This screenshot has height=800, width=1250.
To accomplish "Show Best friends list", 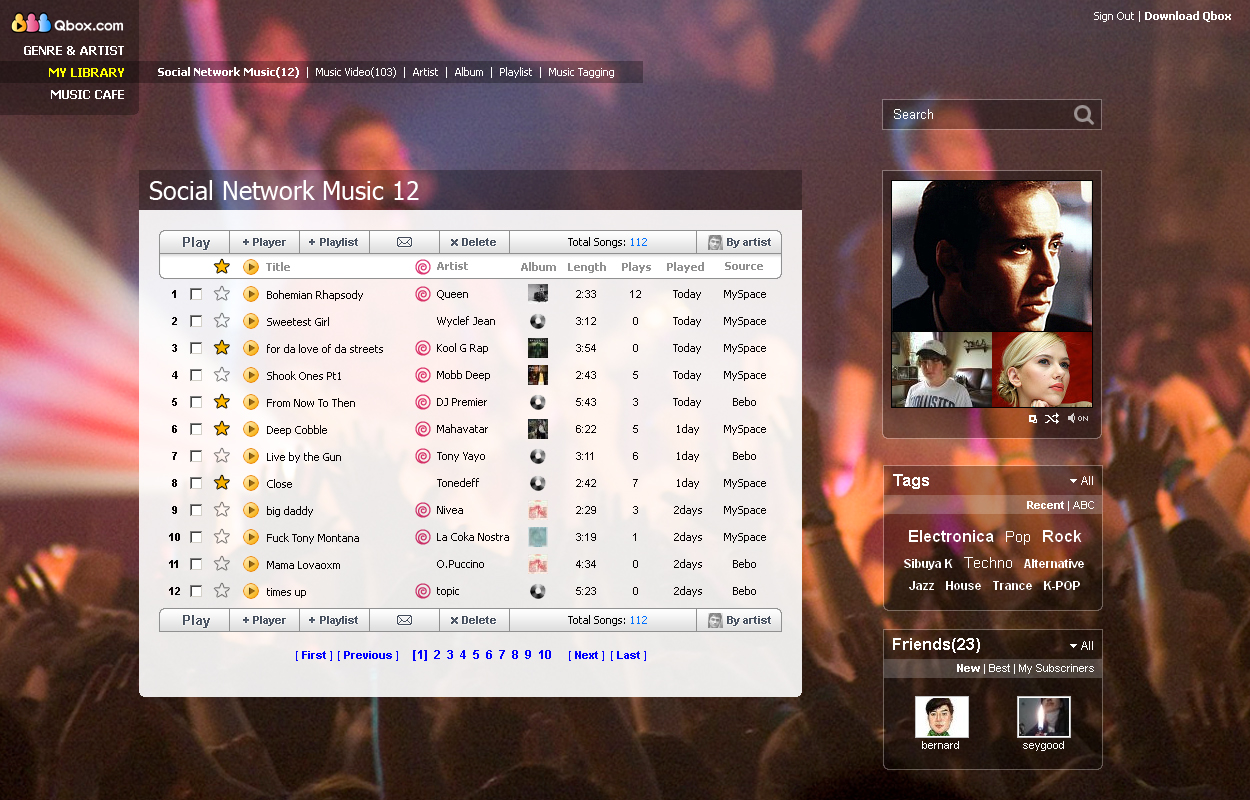I will [999, 668].
